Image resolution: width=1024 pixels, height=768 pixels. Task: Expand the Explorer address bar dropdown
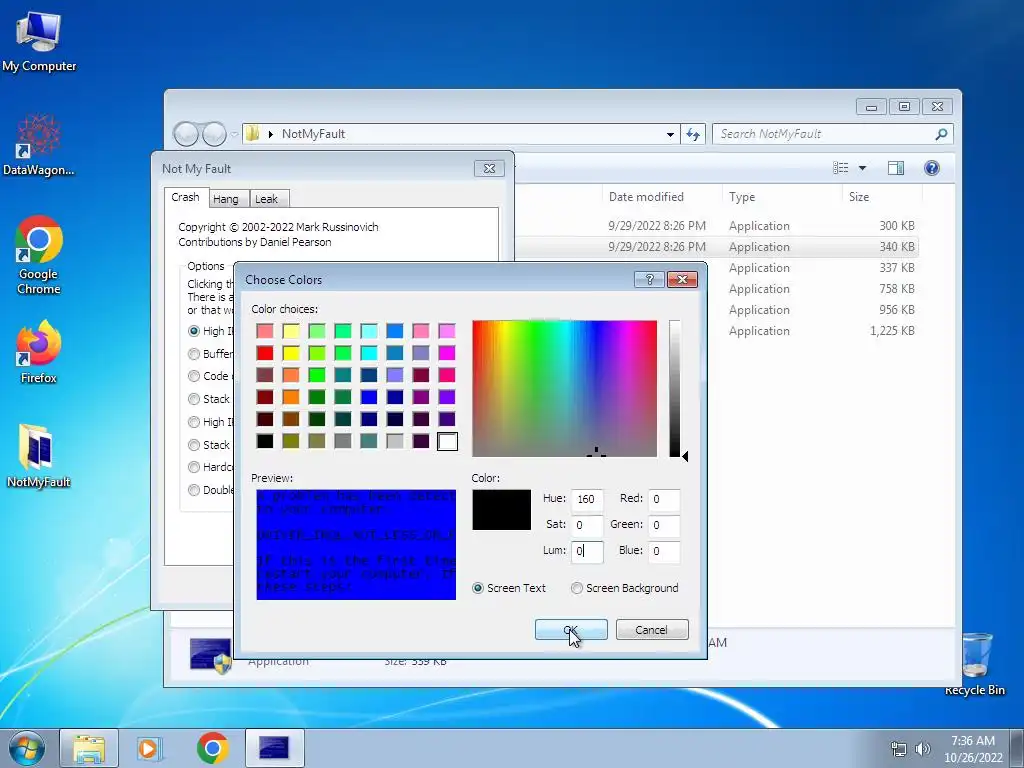tap(670, 135)
